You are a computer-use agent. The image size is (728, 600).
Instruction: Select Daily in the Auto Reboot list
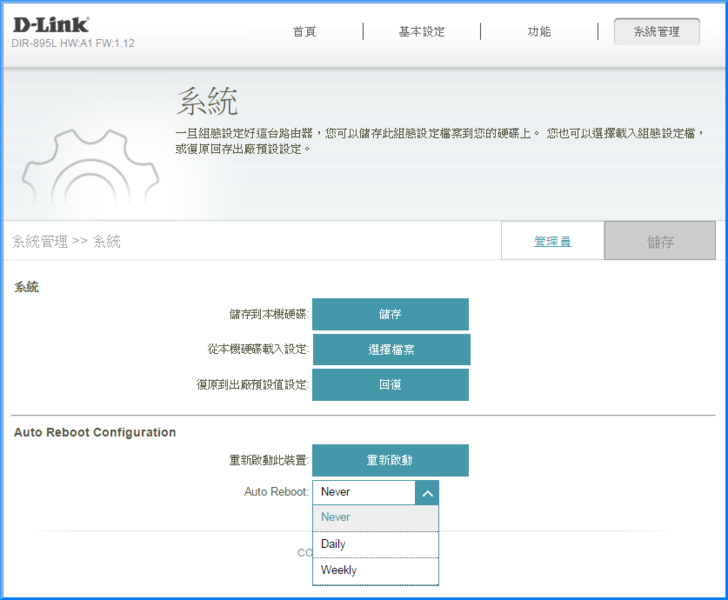pos(375,544)
